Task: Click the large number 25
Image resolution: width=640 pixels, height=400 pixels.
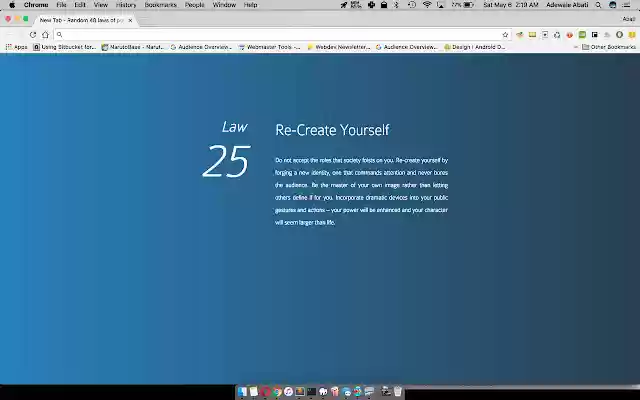Action: coord(226,161)
